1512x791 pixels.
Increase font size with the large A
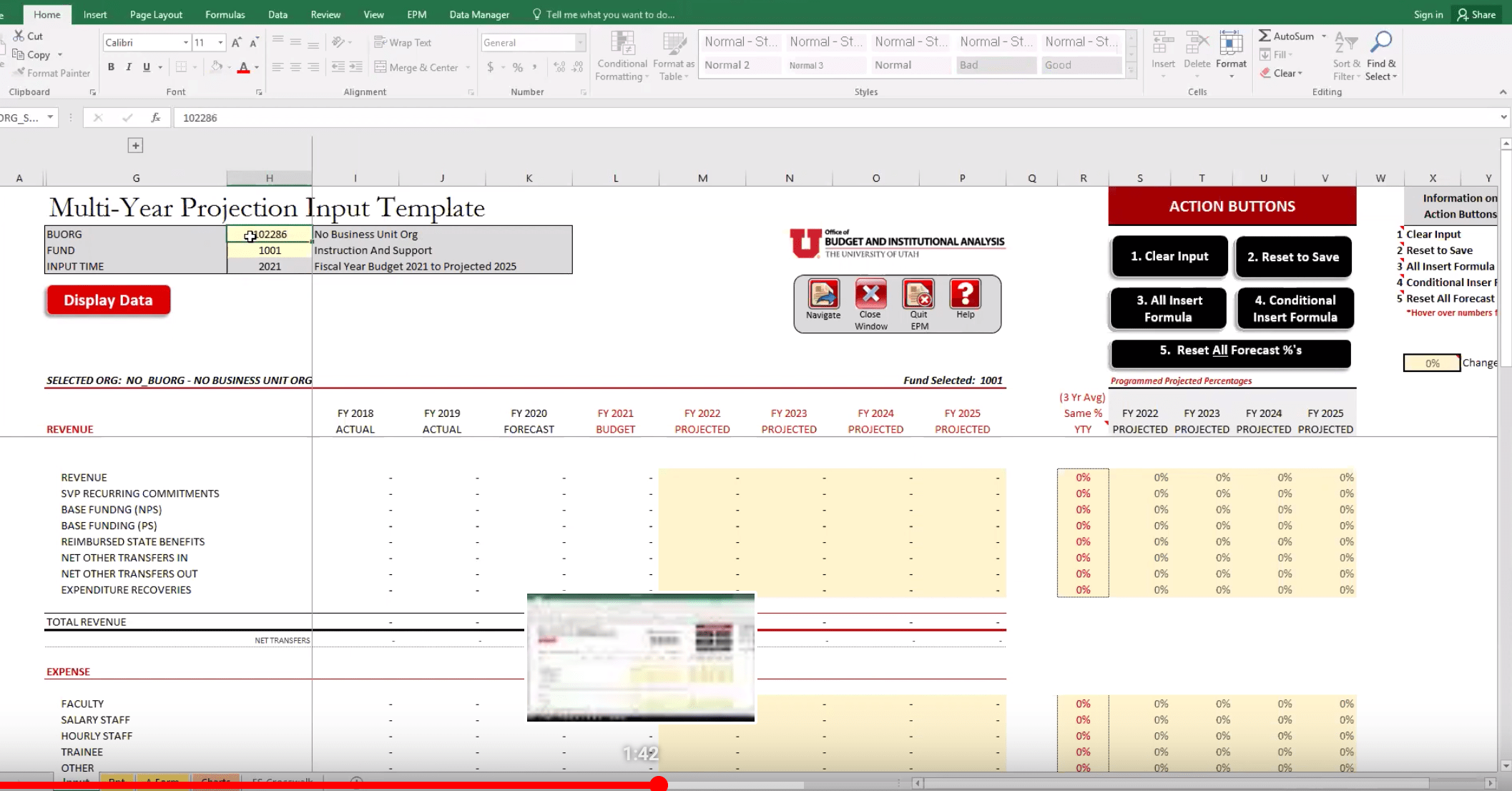[x=236, y=43]
